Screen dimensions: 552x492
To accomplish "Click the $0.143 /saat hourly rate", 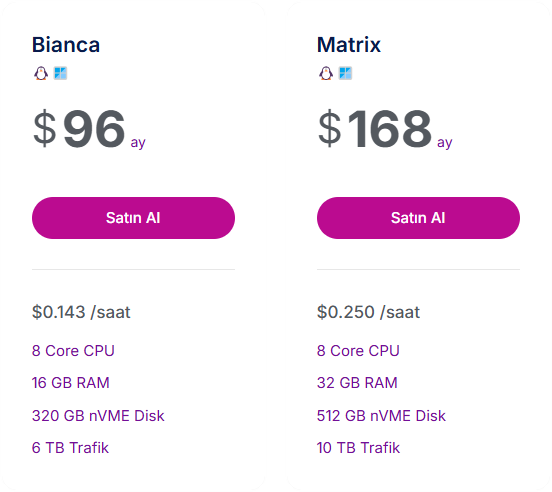I will point(81,312).
